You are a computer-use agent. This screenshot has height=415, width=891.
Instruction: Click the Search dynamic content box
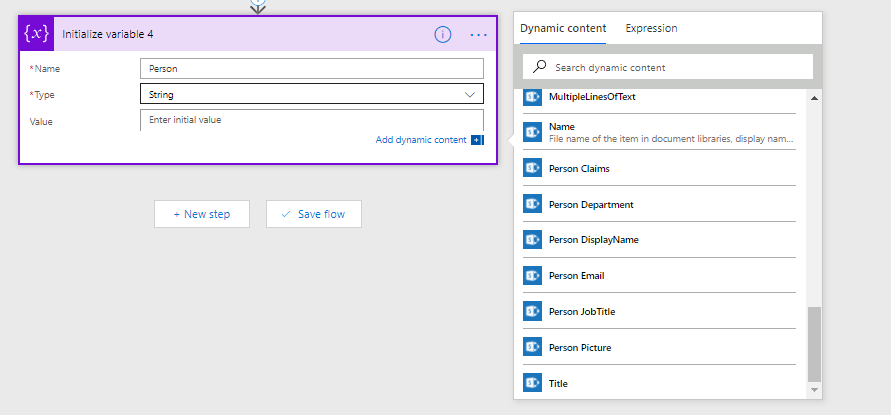(668, 67)
